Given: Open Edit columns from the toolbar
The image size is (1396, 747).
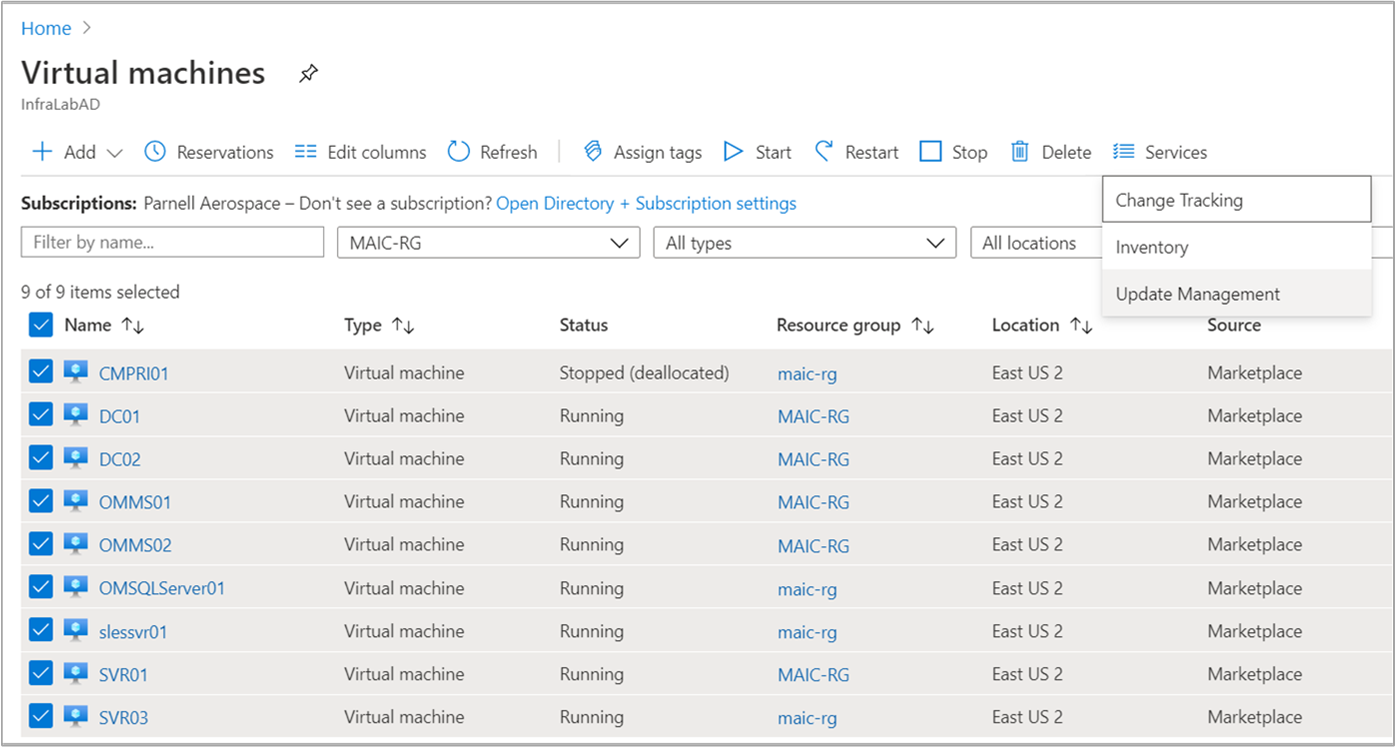Looking at the screenshot, I should [x=360, y=152].
